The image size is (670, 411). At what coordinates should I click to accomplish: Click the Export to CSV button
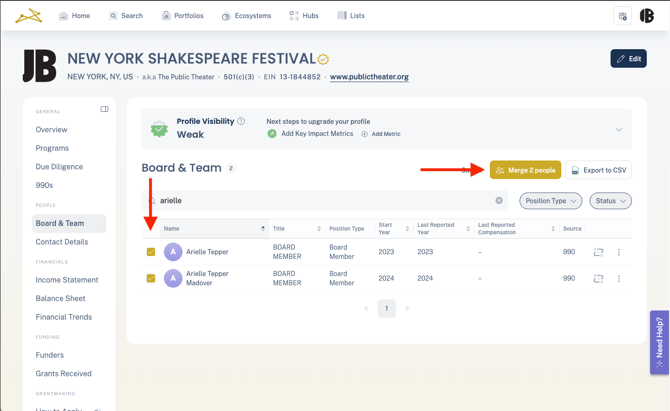pos(598,170)
